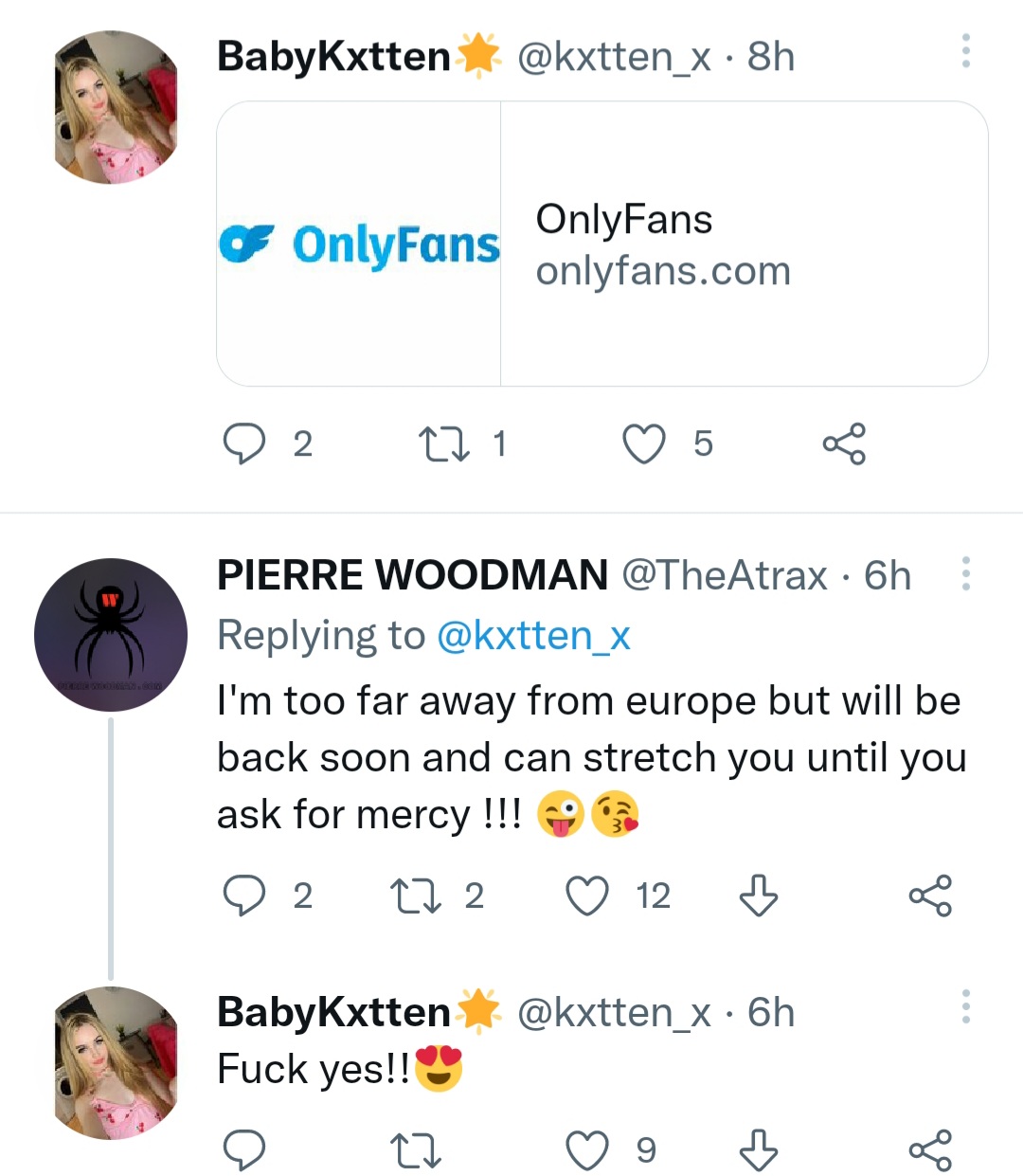Share the OnlyFans link tweet
The image size is (1023, 1176).
click(844, 443)
